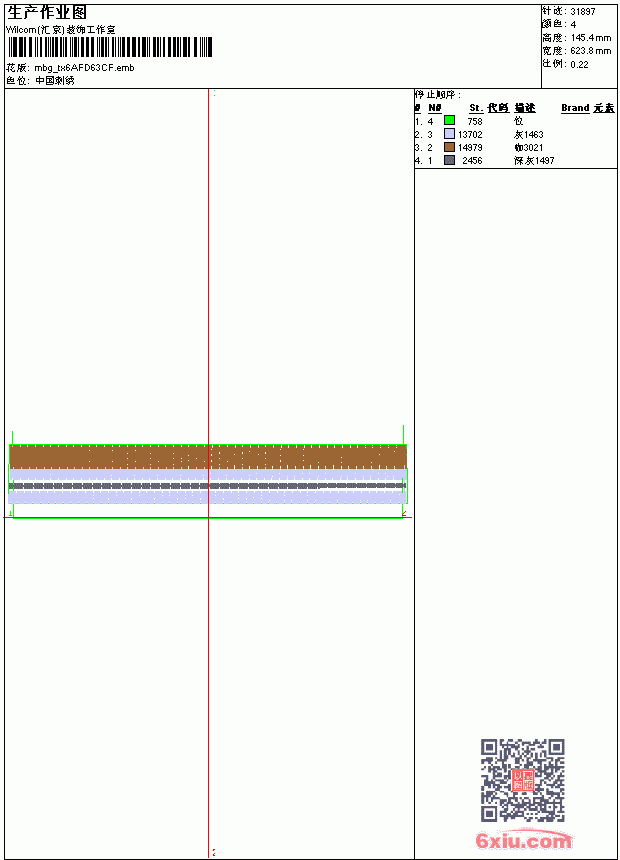Select the red seal stamp inside the QR code
This screenshot has width=620, height=860.
coord(523,780)
